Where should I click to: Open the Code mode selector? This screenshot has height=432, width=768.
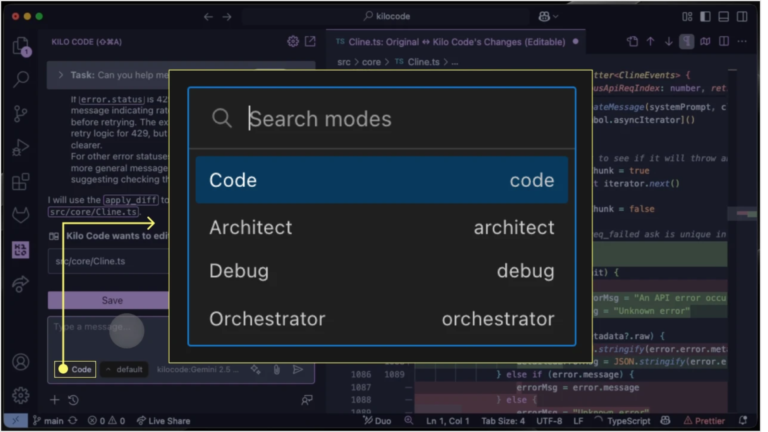[x=75, y=370]
